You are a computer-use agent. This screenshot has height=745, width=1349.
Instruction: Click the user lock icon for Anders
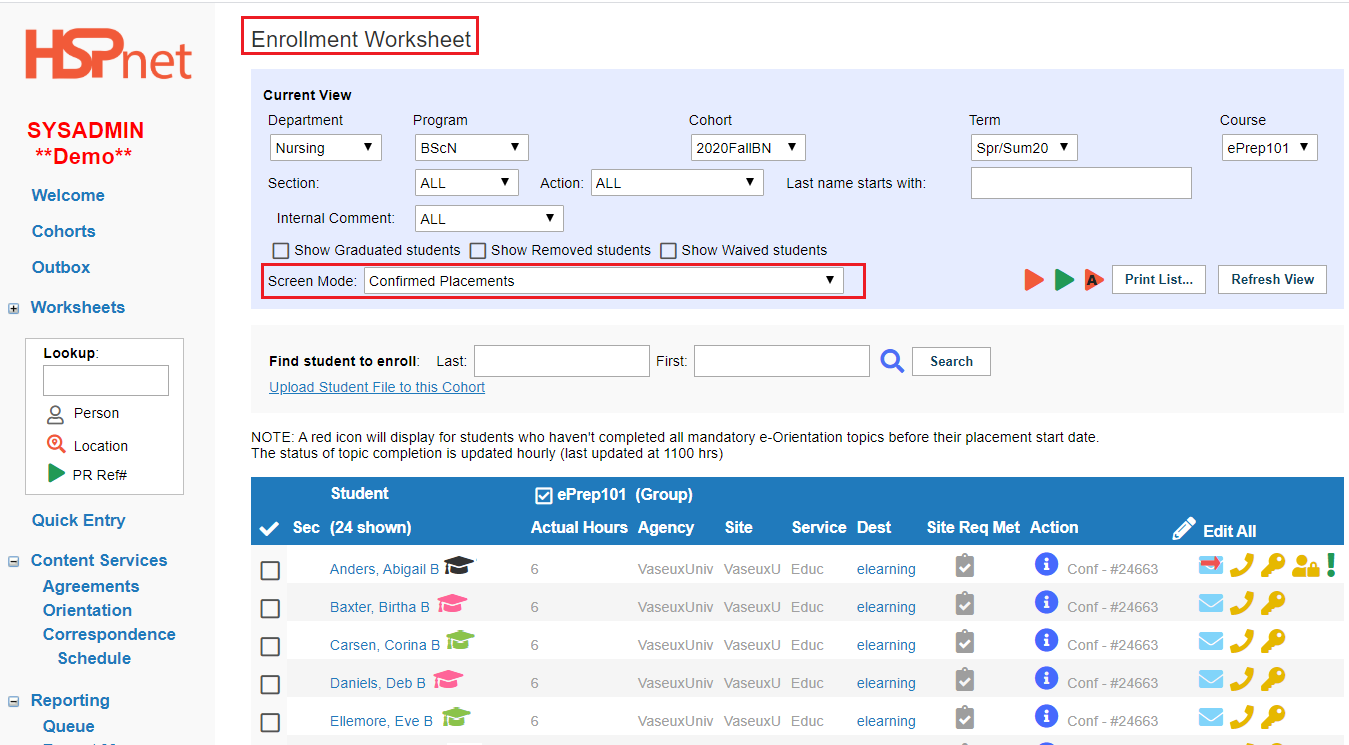[1306, 567]
